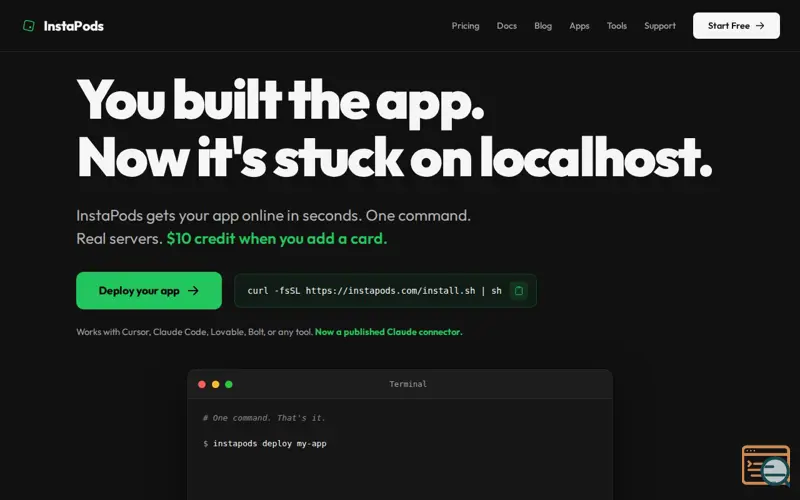Open the Support page
This screenshot has height=500, width=800.
coord(659,26)
